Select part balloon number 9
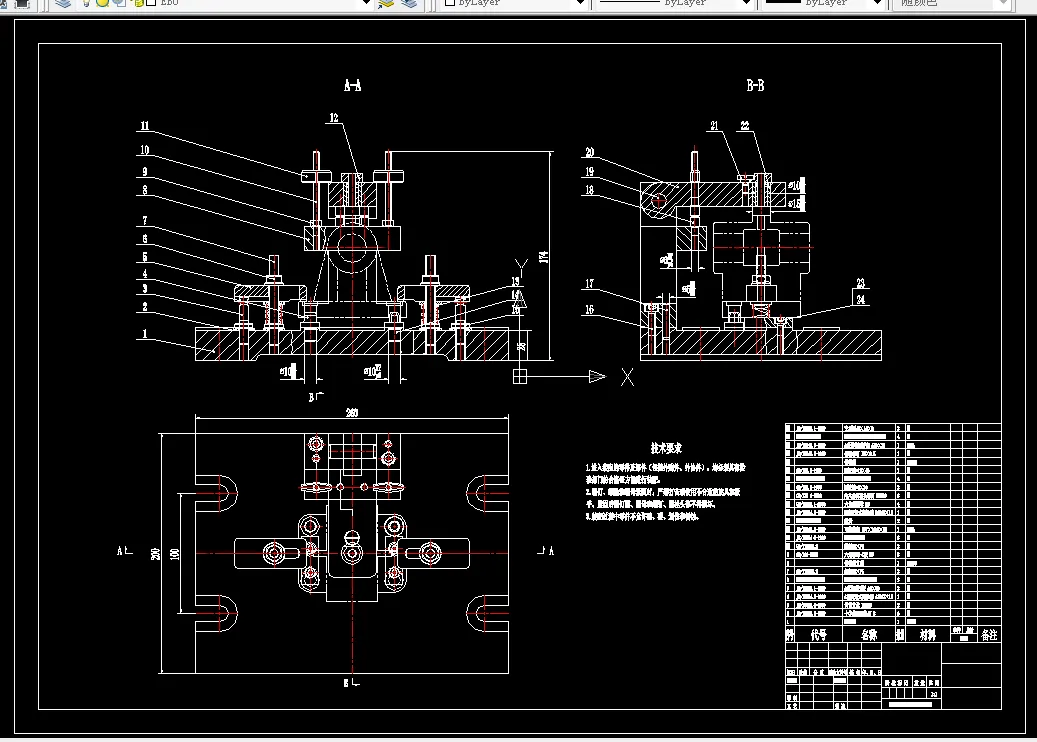Screen dimensions: 1037x742 coord(145,172)
